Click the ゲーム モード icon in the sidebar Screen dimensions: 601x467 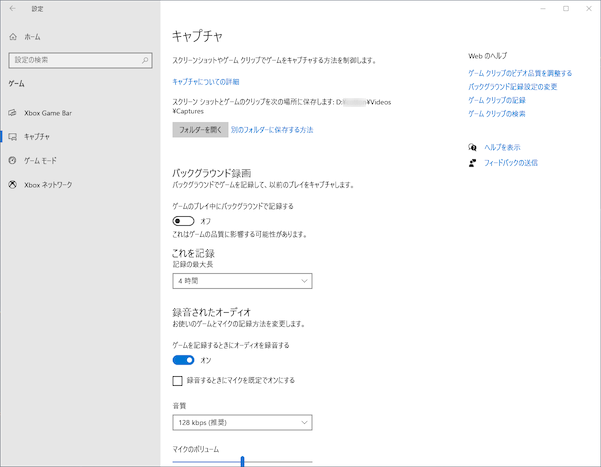coord(12,160)
